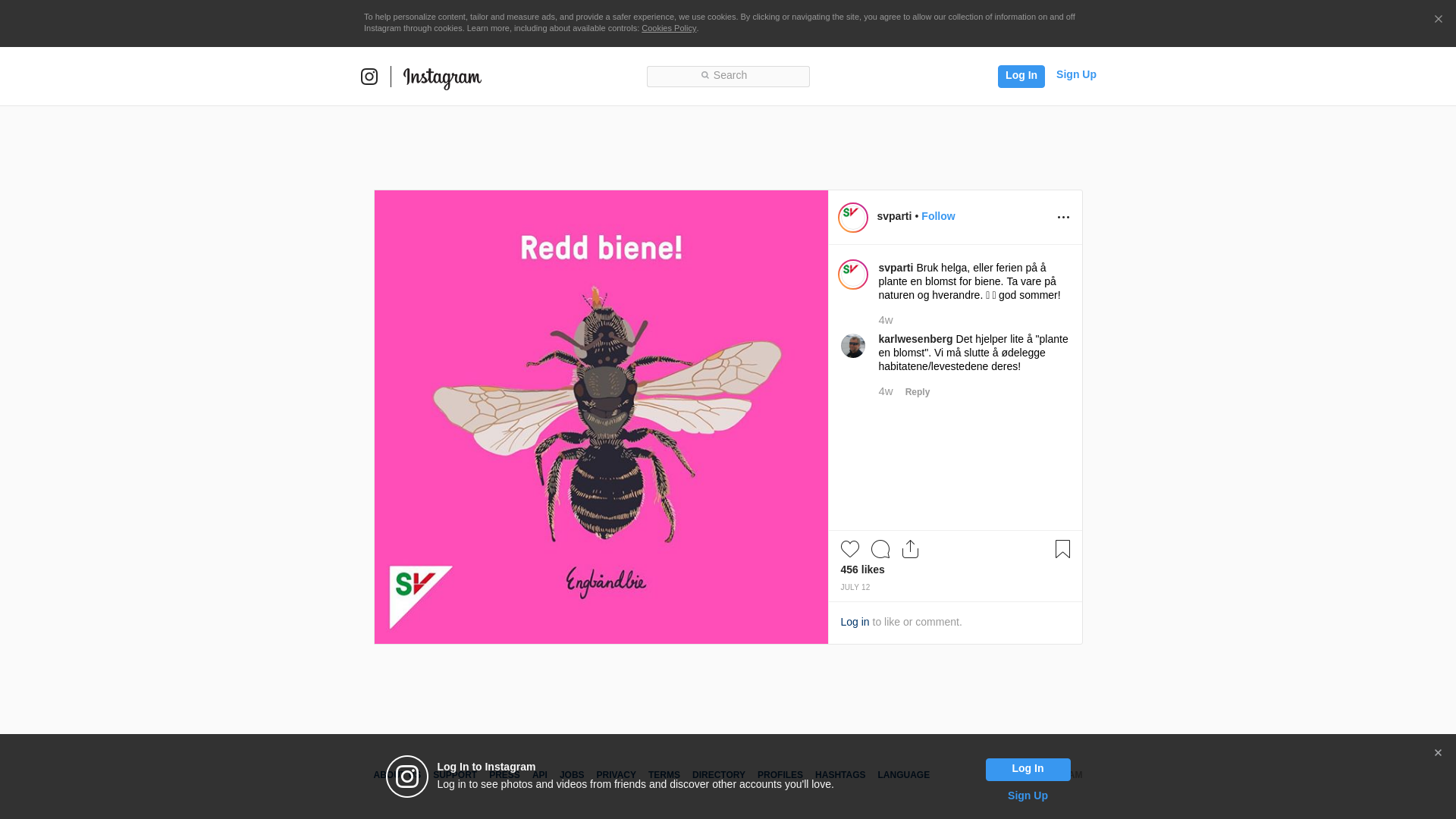
Task: Open the LANGUAGE selector in footer
Action: pyautogui.click(x=903, y=775)
